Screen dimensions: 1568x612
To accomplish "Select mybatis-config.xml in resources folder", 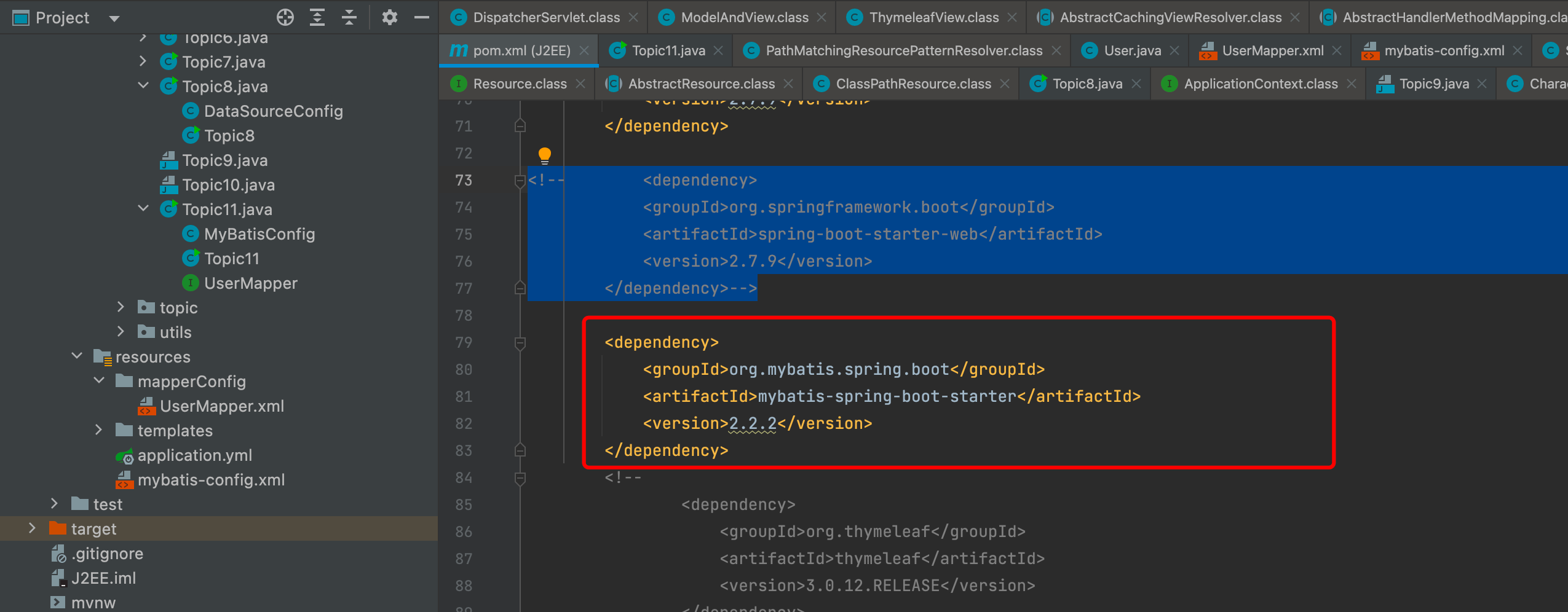I will tap(210, 480).
